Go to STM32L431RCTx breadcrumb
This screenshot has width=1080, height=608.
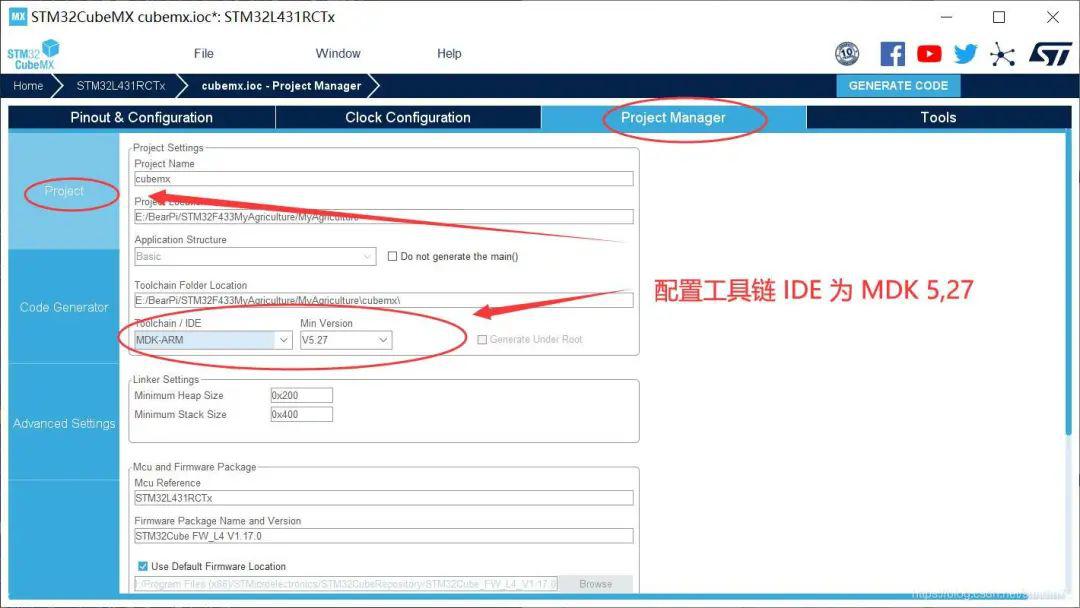pos(121,86)
